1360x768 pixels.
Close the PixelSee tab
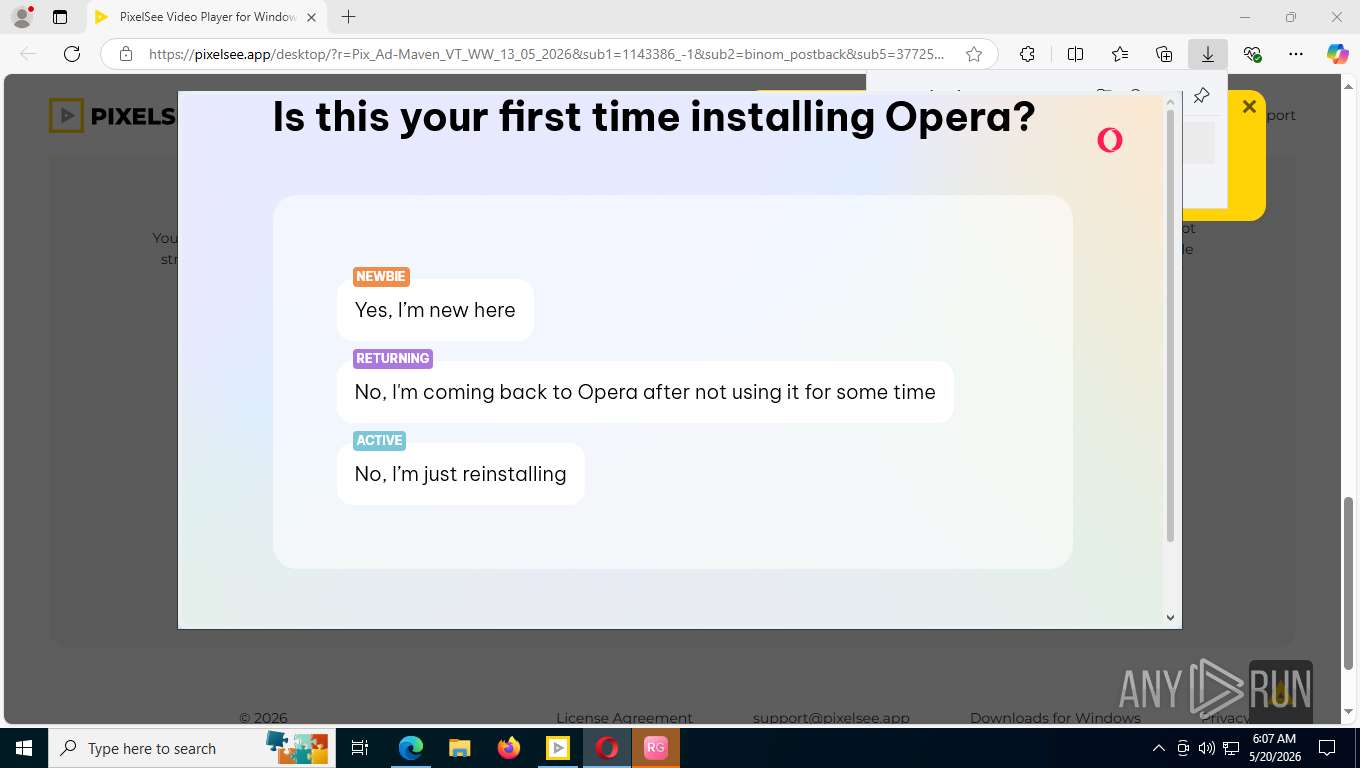click(x=311, y=17)
